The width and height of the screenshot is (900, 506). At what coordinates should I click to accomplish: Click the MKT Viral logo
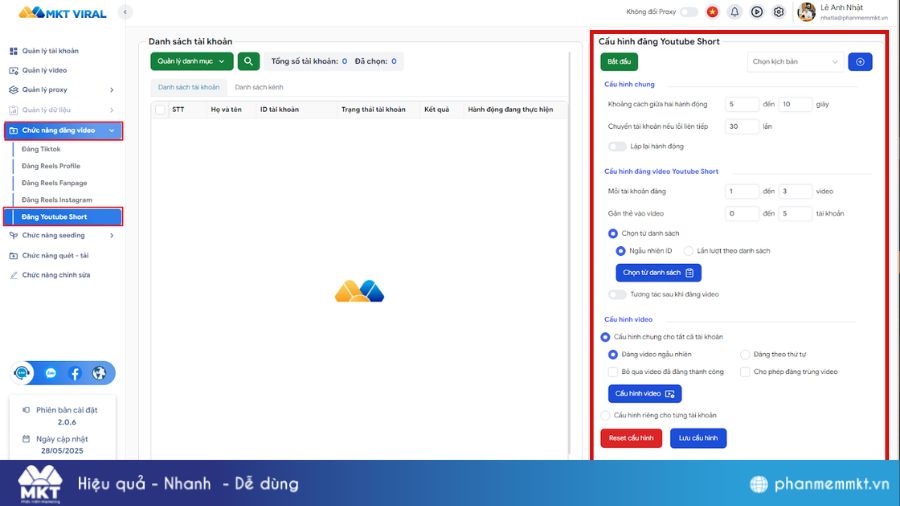pos(62,12)
